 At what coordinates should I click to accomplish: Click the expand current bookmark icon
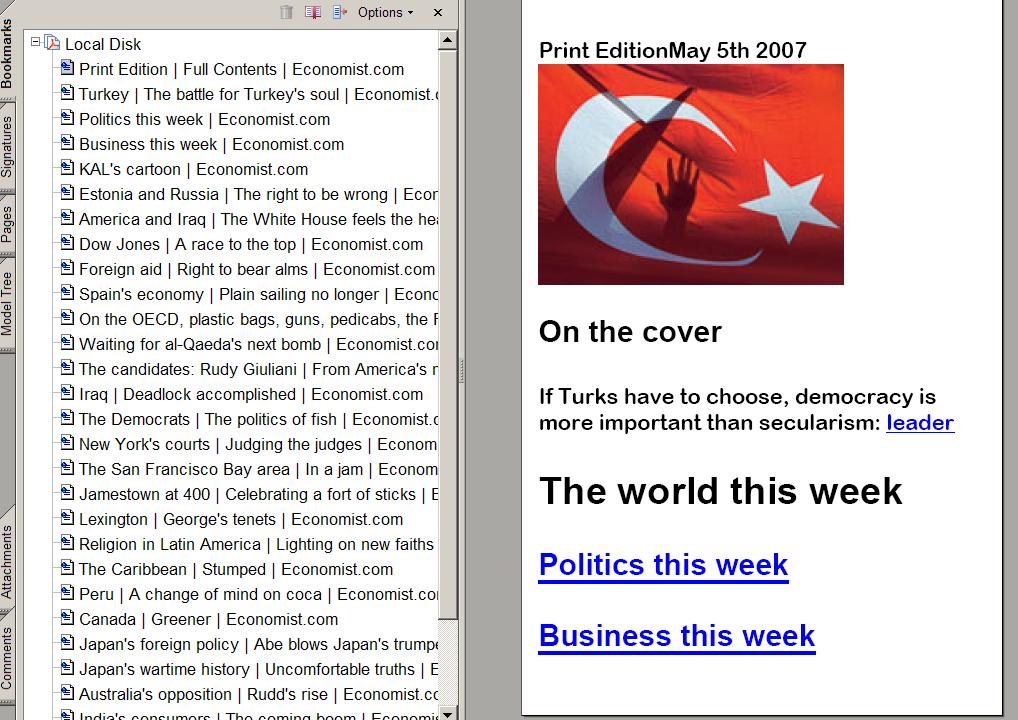click(340, 12)
